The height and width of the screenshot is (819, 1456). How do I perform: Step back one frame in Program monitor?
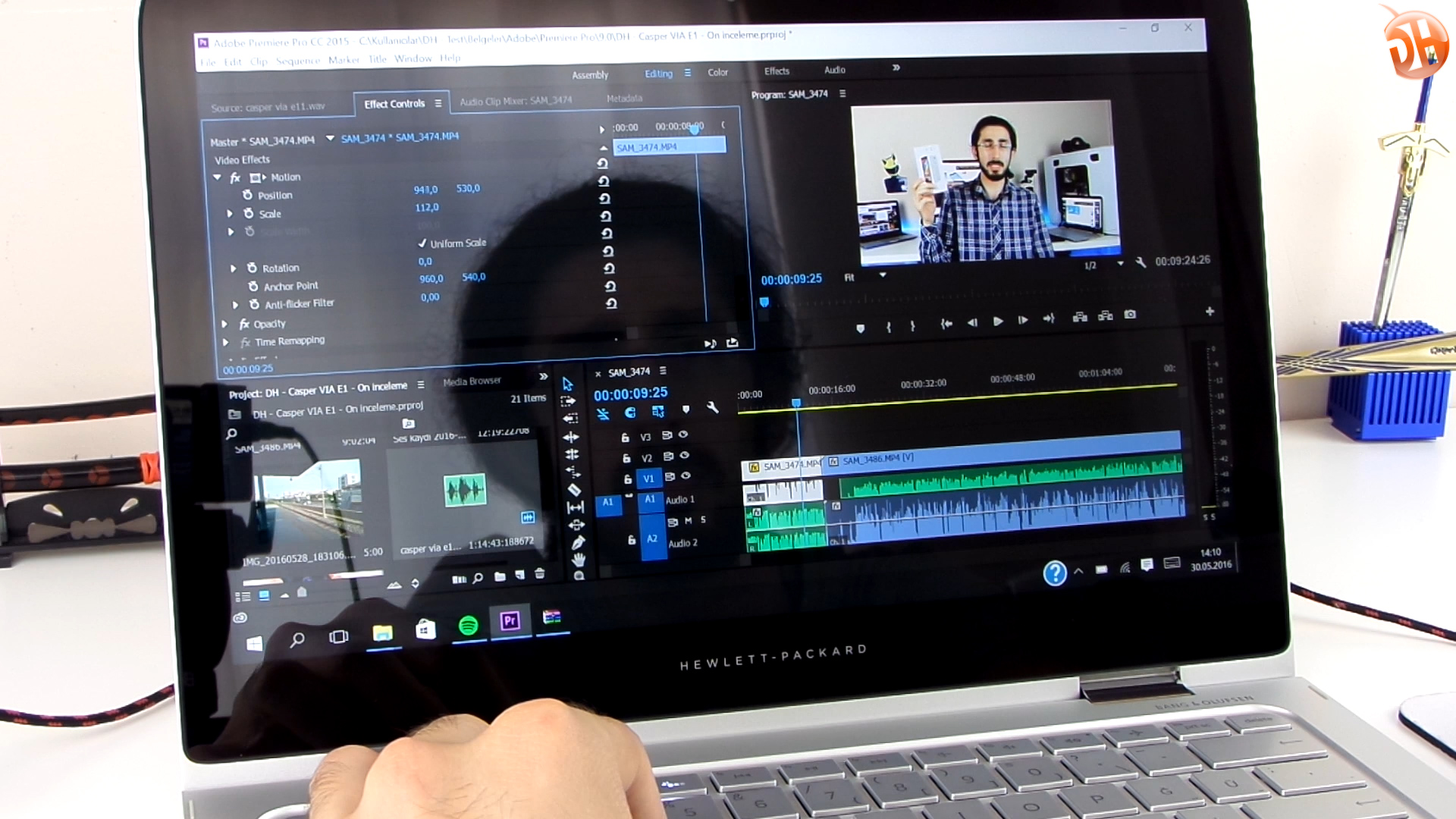[972, 322]
